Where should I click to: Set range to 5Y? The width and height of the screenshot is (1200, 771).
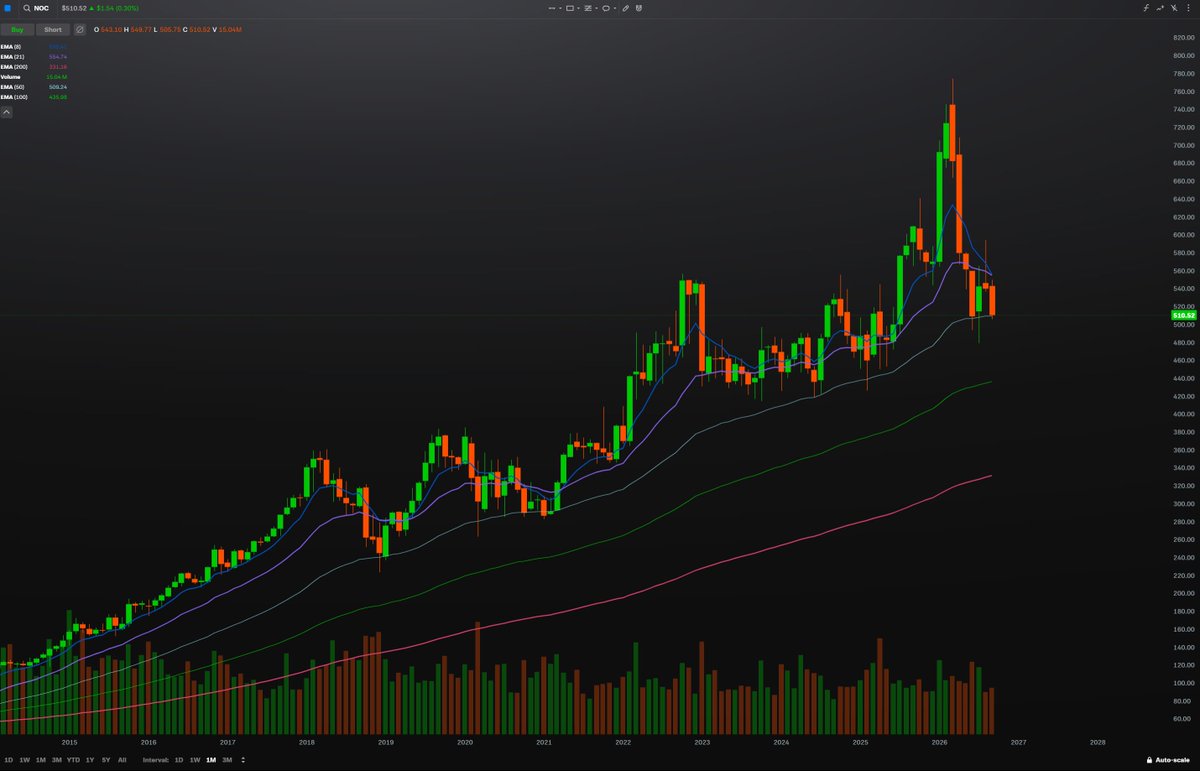click(106, 760)
